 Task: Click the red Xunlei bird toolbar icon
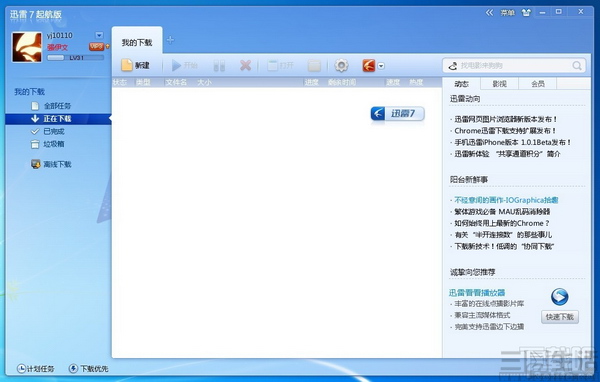coord(369,65)
